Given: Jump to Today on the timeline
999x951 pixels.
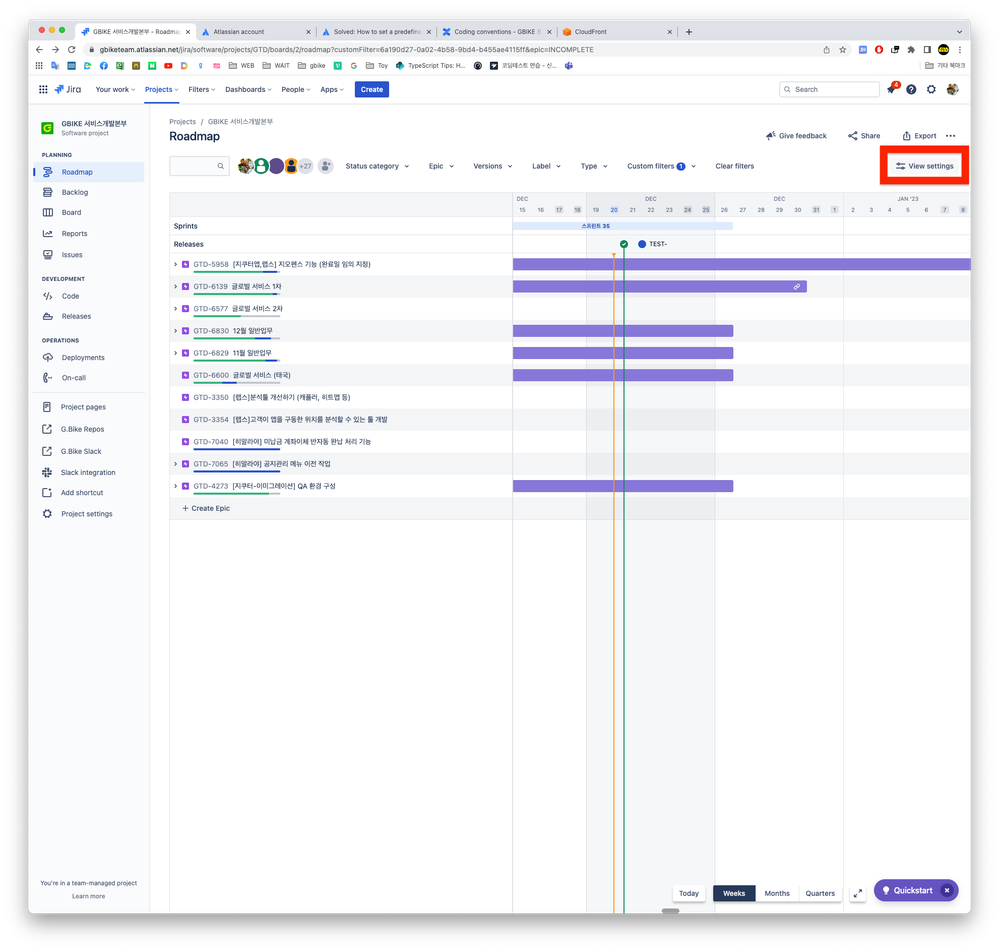Looking at the screenshot, I should coord(689,894).
